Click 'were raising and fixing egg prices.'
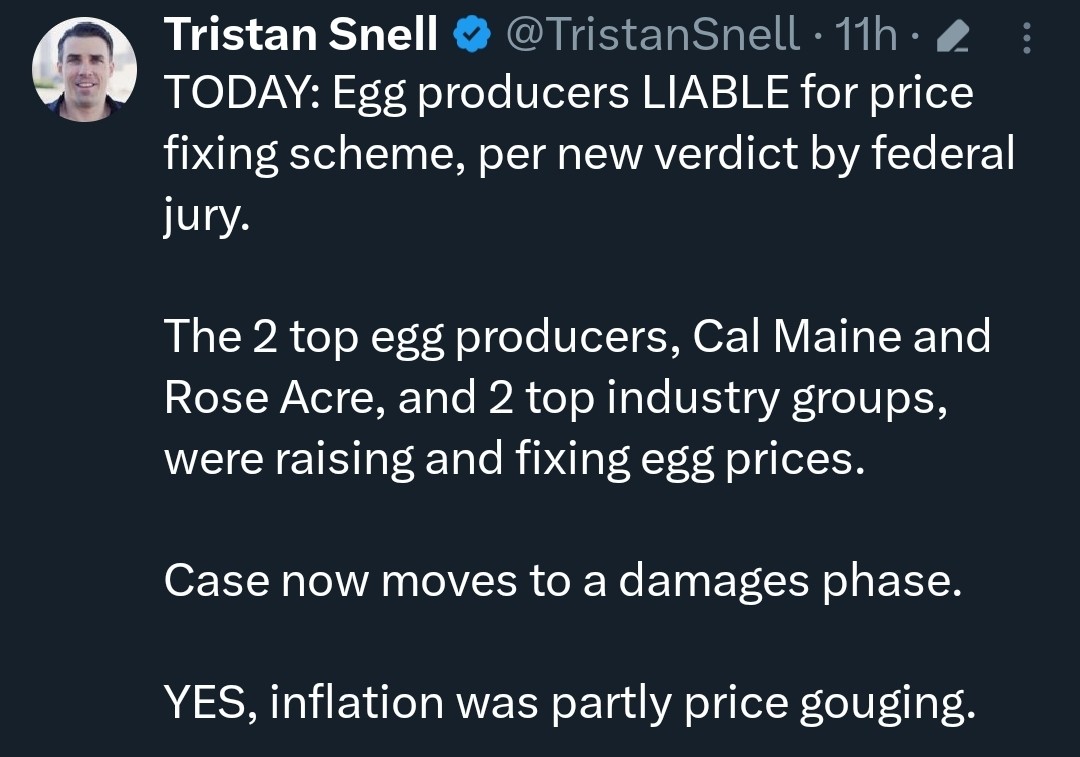 (x=515, y=459)
